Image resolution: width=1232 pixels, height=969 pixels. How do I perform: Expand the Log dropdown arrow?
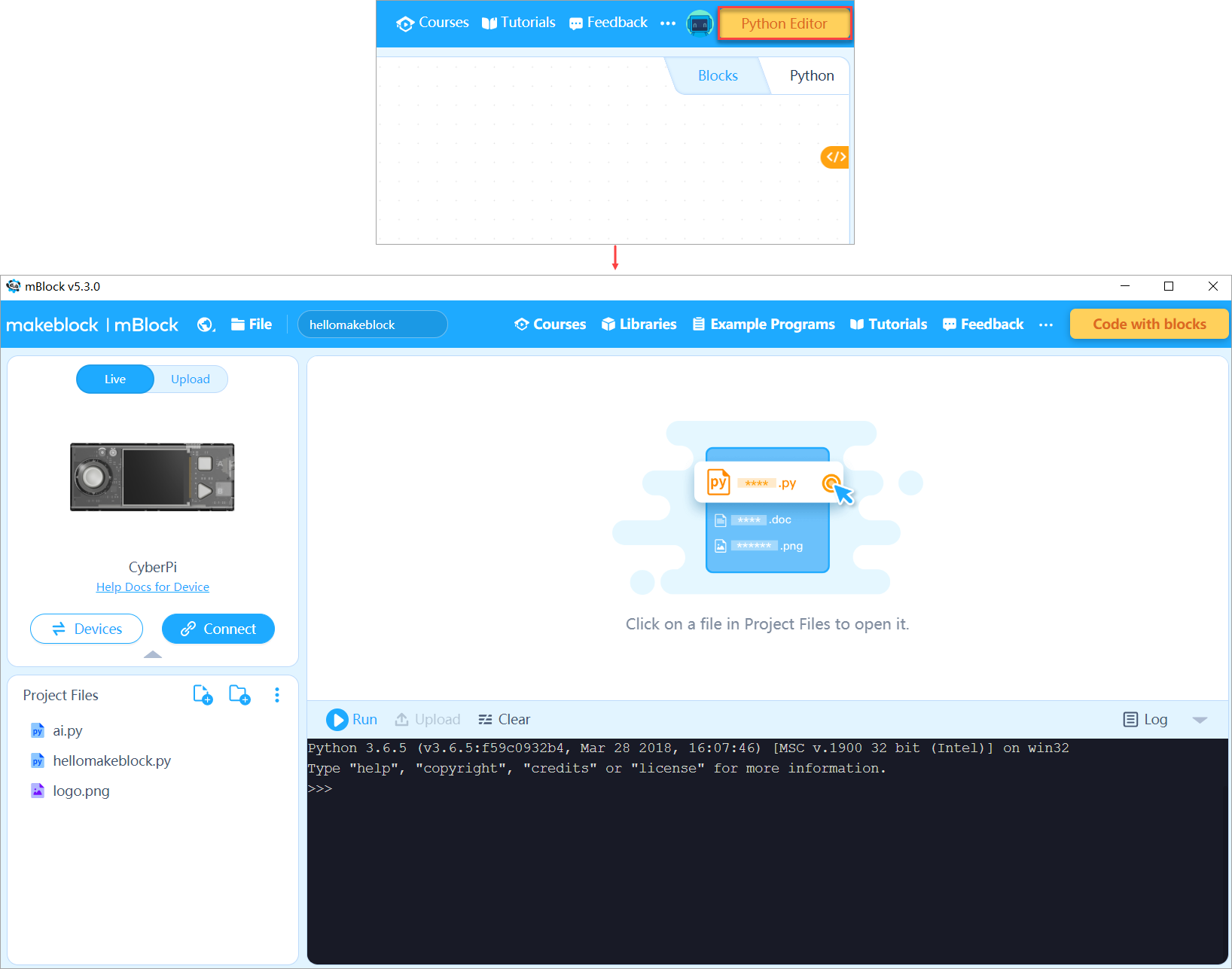(x=1200, y=720)
